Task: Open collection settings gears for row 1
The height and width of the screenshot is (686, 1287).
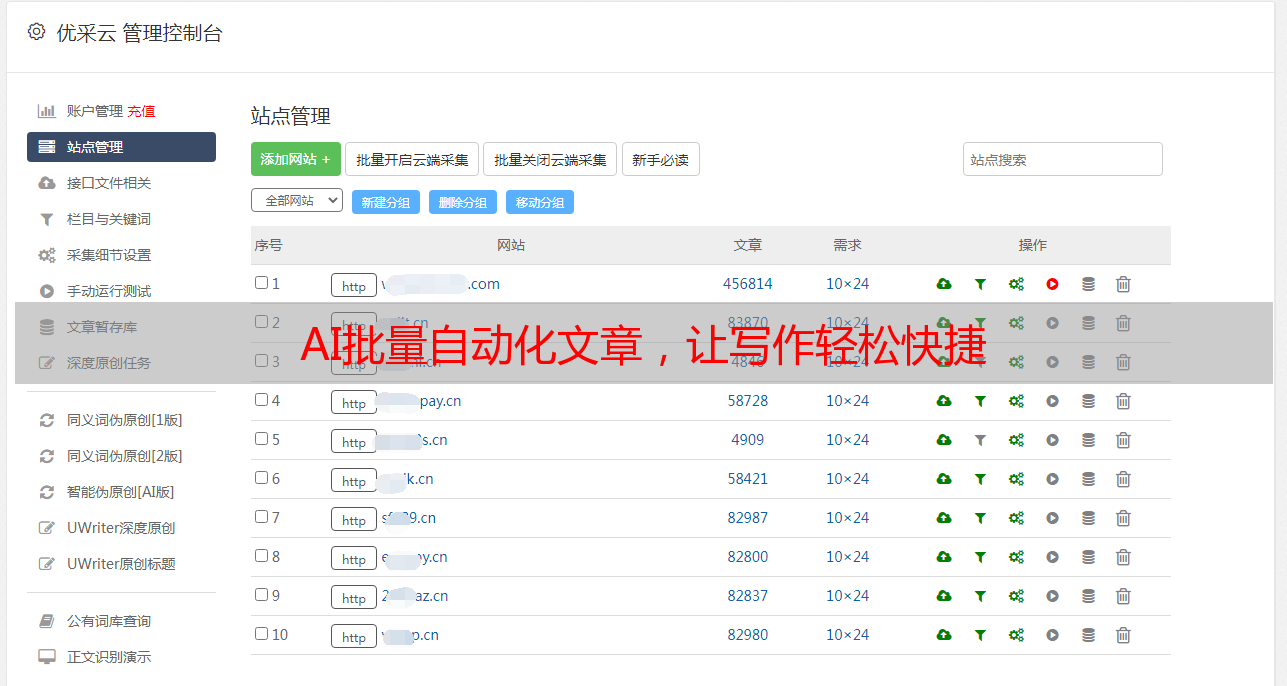Action: click(x=1016, y=284)
